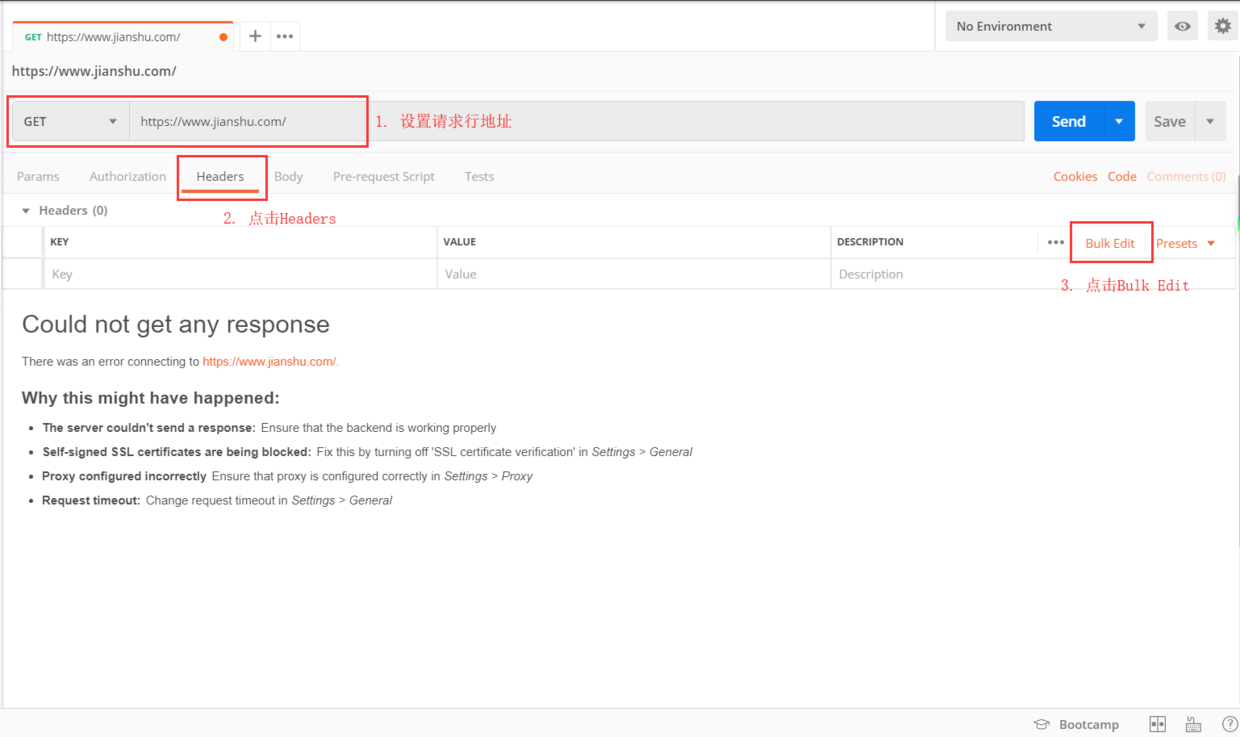Click the VALUE column header
Screen dimensions: 1240x737
click(x=460, y=242)
